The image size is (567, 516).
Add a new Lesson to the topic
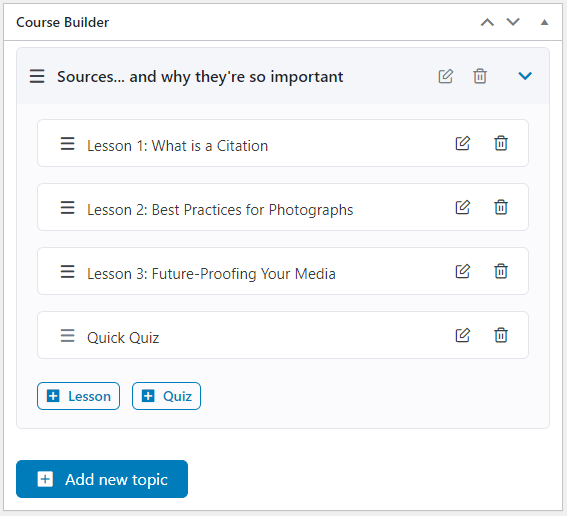(x=78, y=396)
